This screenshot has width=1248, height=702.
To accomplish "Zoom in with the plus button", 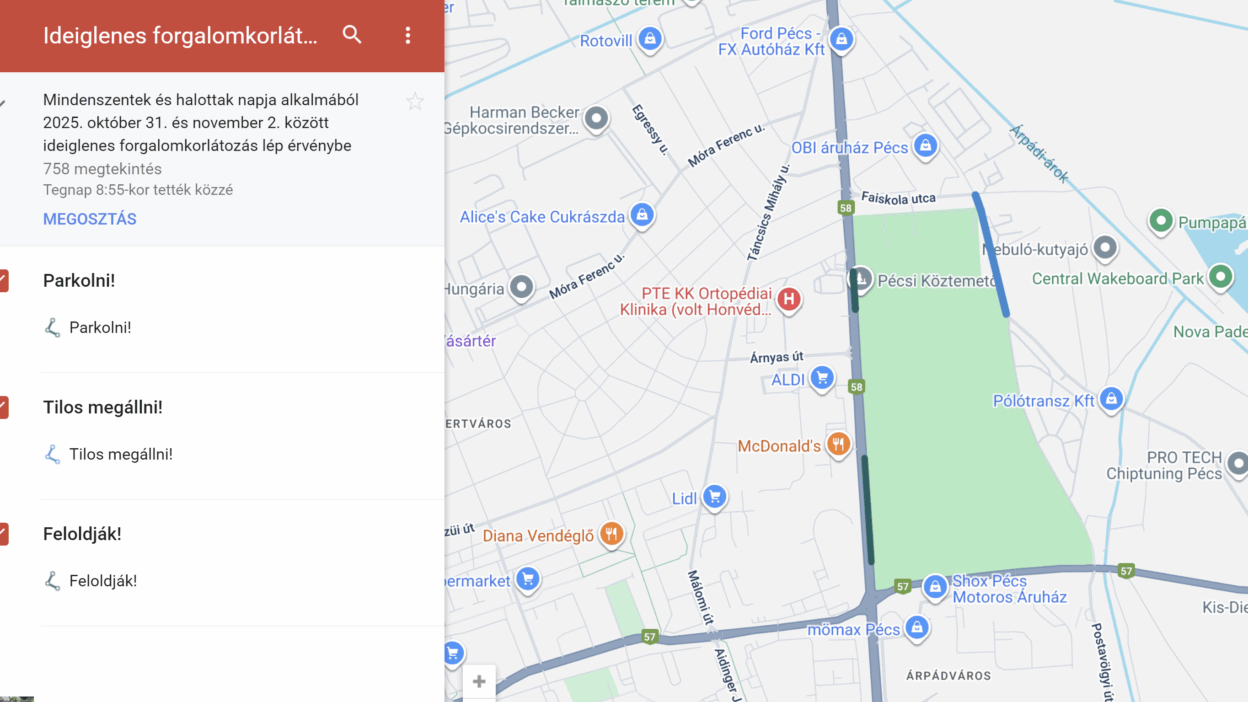I will click(x=479, y=682).
